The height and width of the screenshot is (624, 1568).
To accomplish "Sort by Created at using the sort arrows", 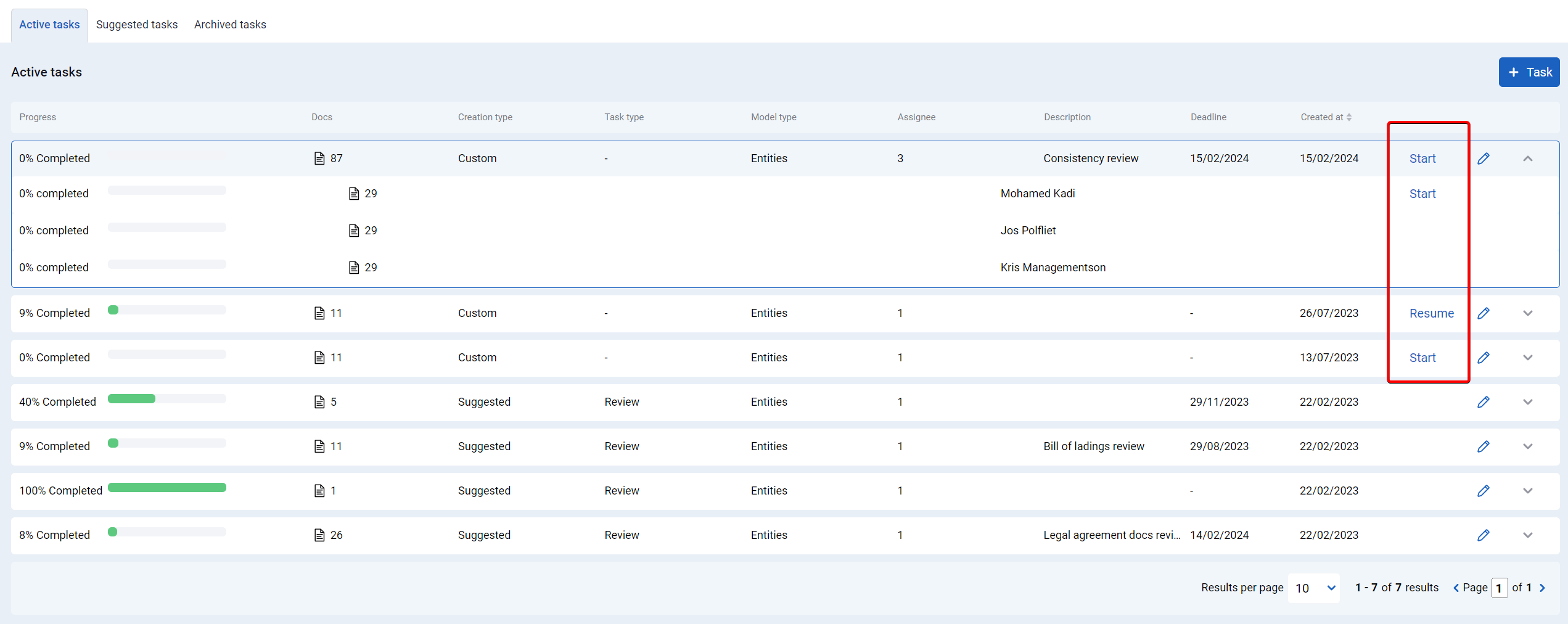I will coord(1349,117).
